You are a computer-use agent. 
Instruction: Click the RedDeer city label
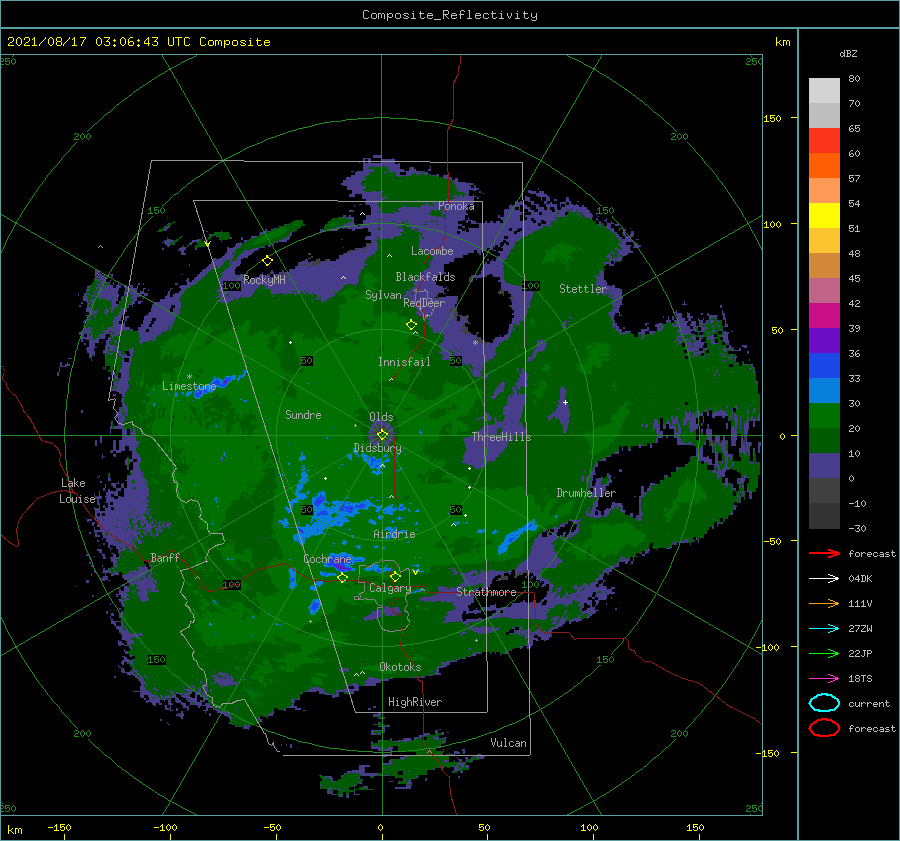coord(424,303)
